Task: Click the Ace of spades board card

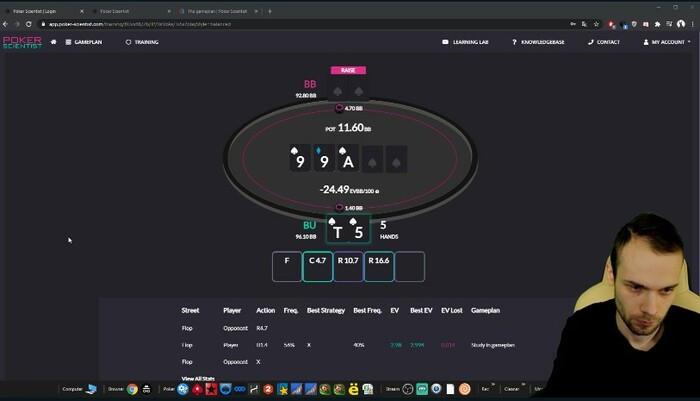Action: (x=348, y=158)
